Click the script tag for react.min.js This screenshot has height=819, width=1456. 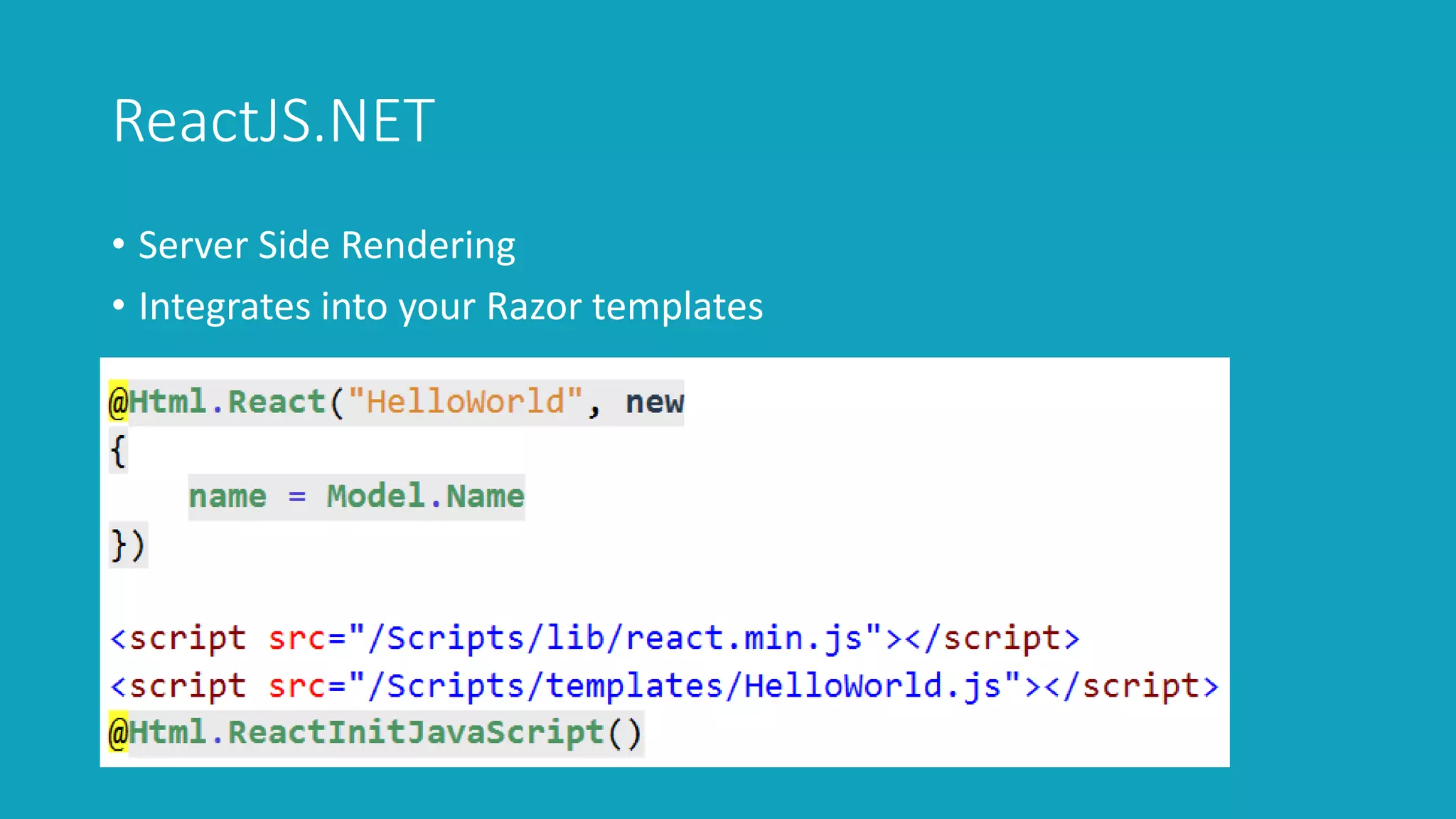point(595,638)
